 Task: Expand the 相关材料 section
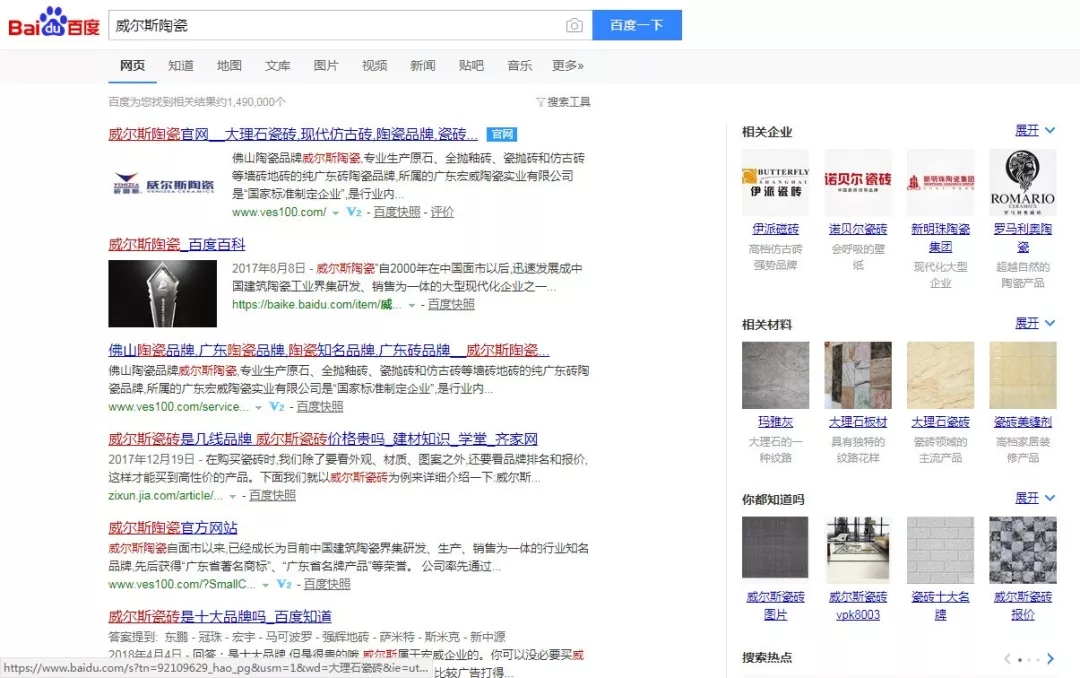click(1035, 322)
